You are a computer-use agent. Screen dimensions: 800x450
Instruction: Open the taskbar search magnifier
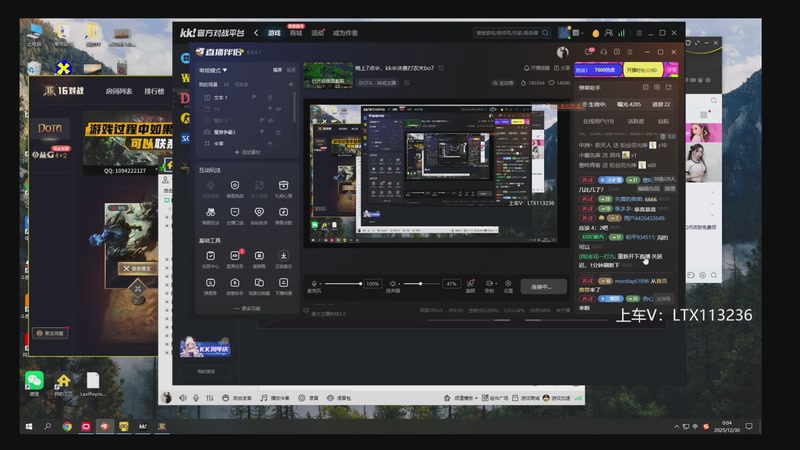pos(47,426)
